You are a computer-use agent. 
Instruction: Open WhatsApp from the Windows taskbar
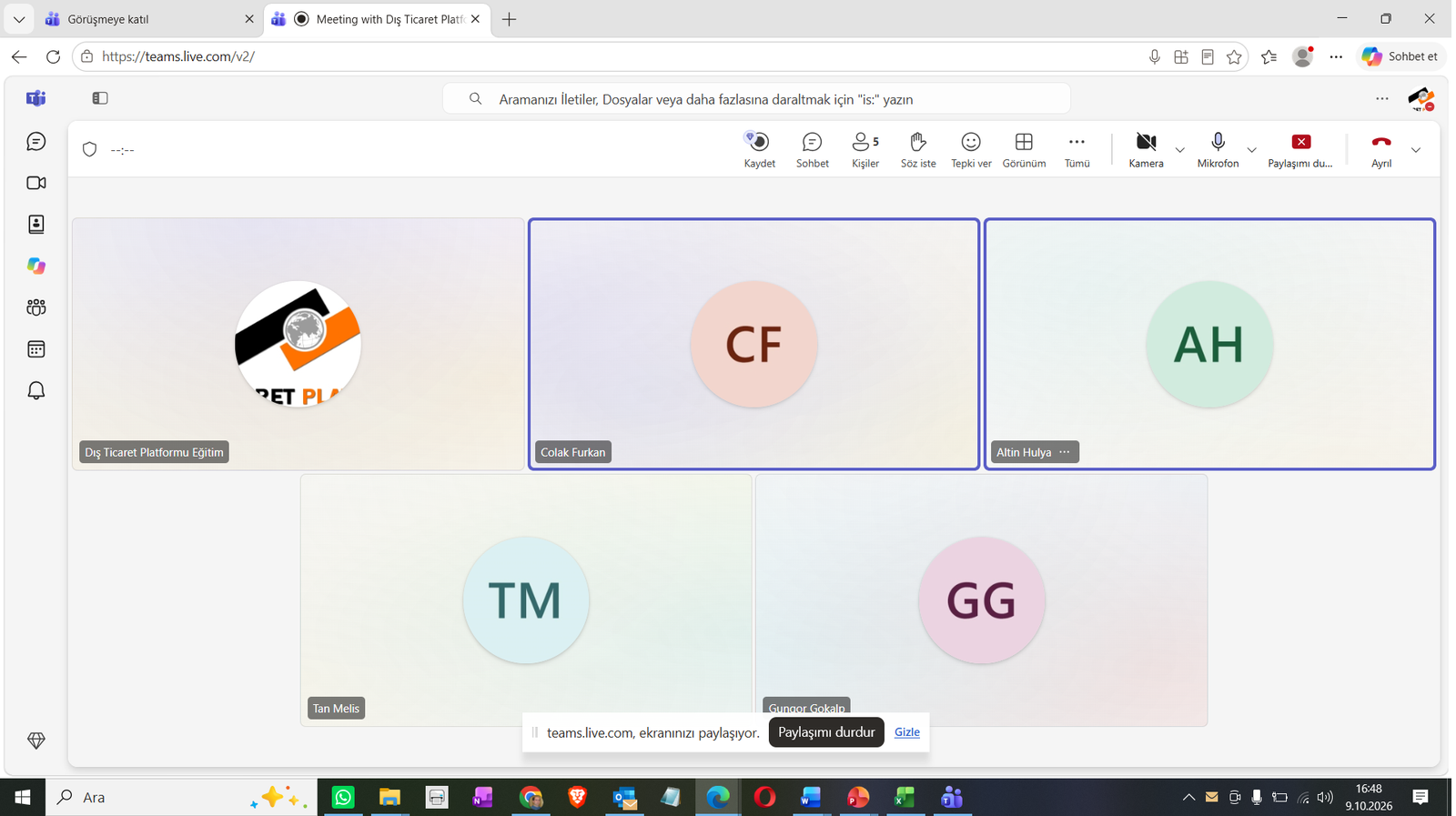(x=343, y=798)
